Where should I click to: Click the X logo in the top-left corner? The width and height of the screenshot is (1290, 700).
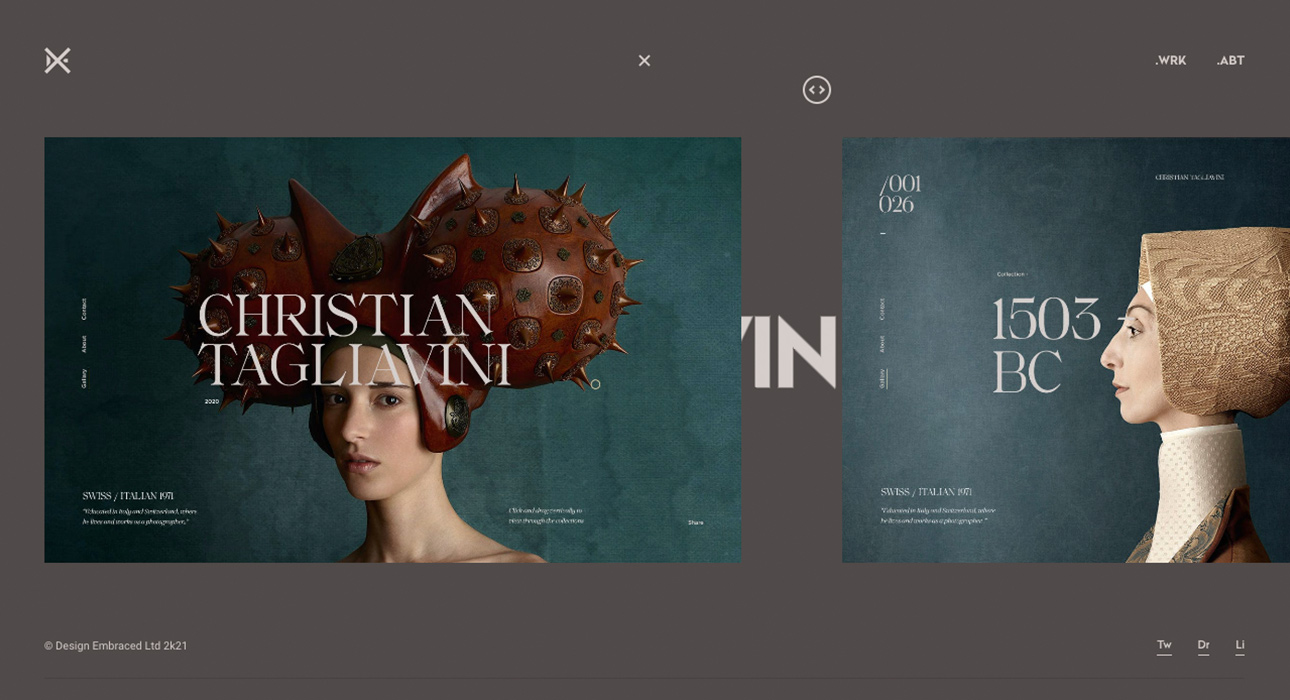click(x=57, y=61)
